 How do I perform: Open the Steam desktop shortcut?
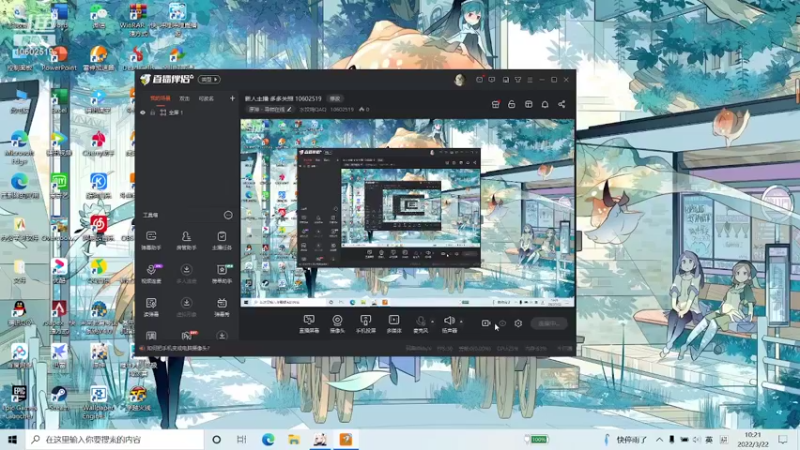point(59,399)
